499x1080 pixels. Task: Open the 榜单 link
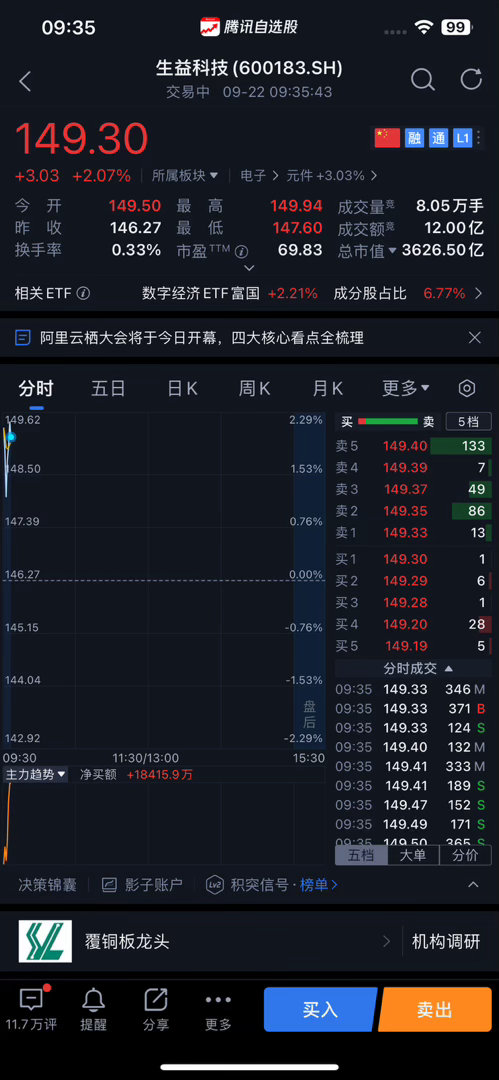pyautogui.click(x=318, y=884)
